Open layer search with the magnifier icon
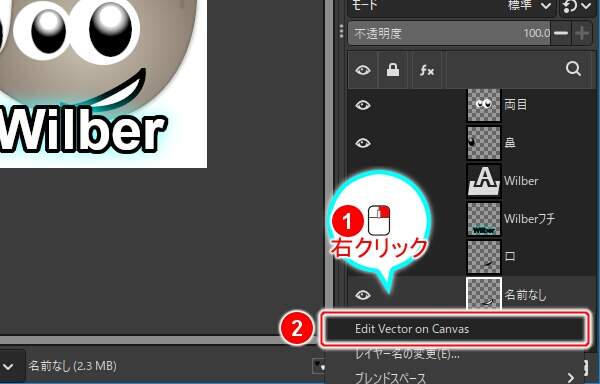 pos(573,69)
